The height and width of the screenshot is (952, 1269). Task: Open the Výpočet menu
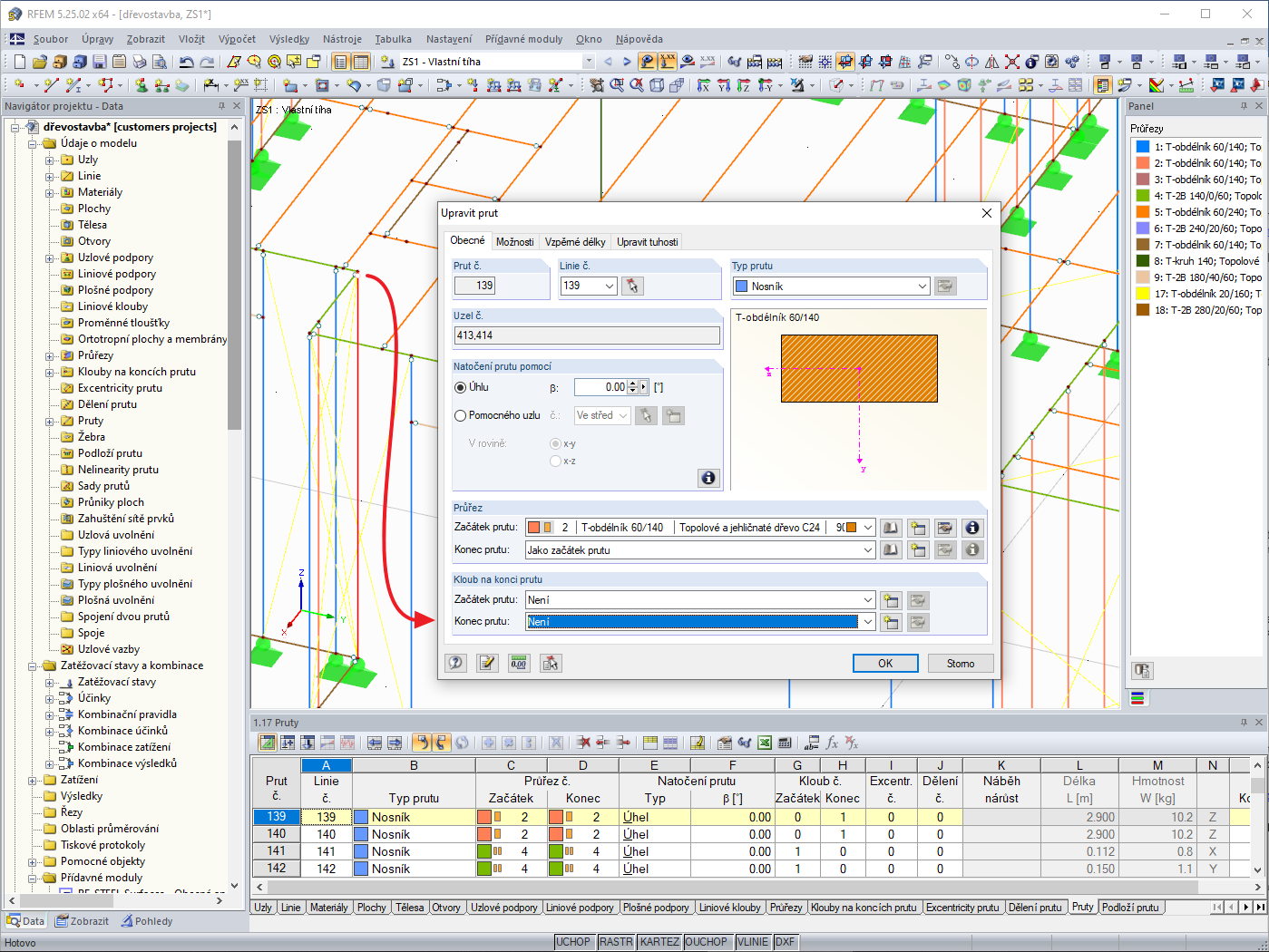coord(237,39)
